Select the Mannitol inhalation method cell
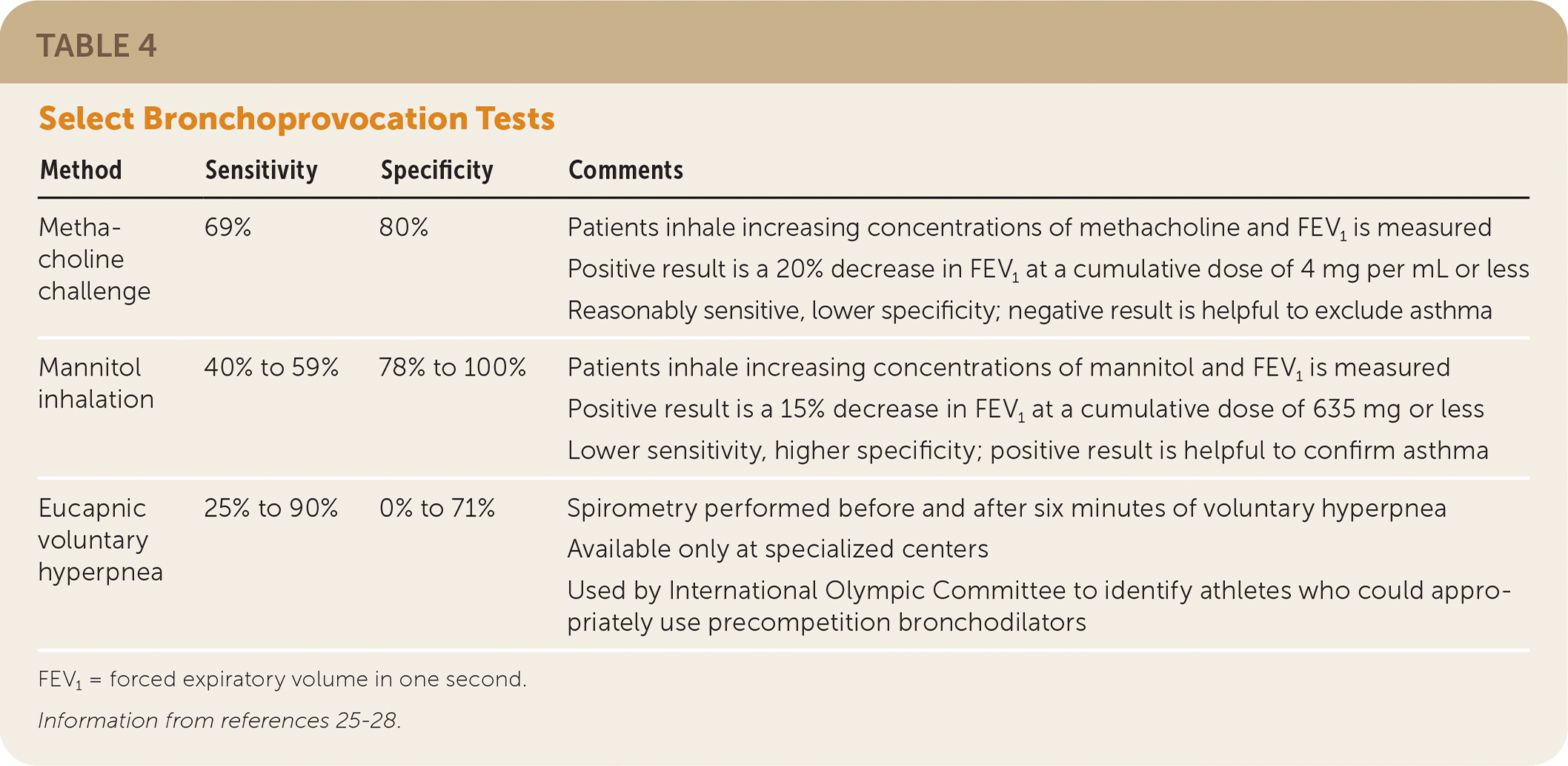 click(x=96, y=383)
